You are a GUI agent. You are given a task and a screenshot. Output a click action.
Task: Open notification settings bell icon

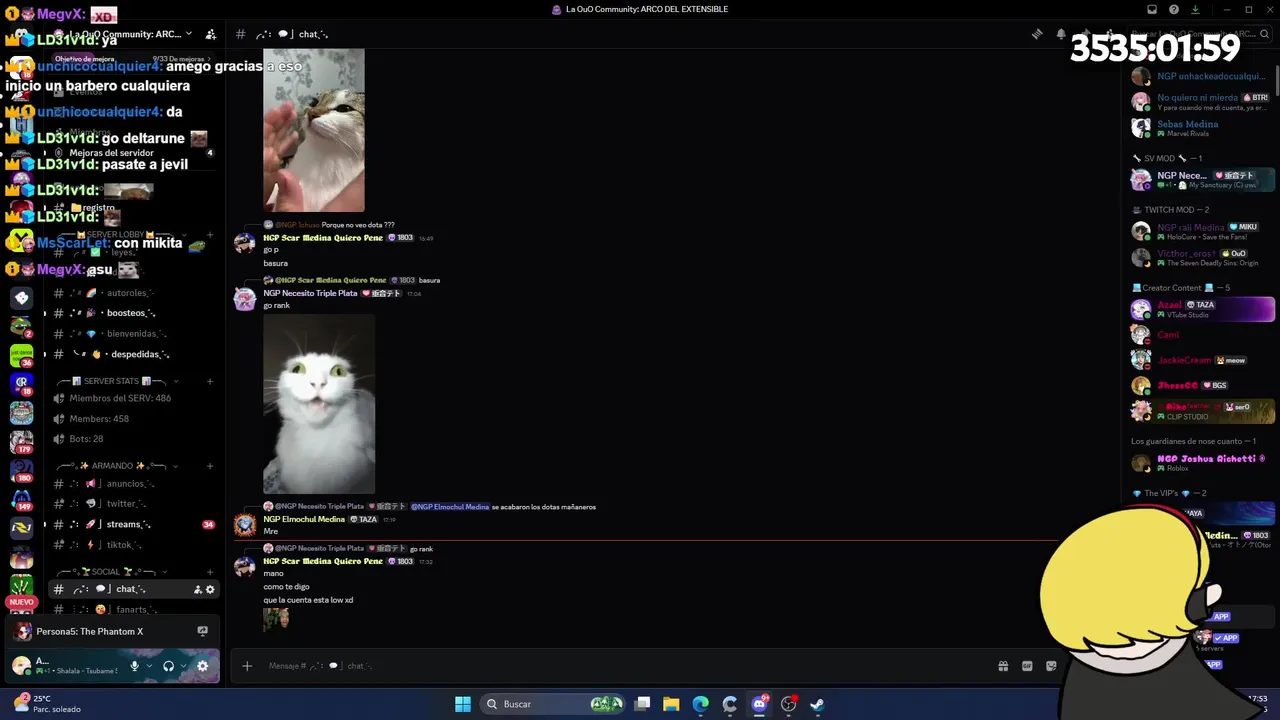(1061, 34)
